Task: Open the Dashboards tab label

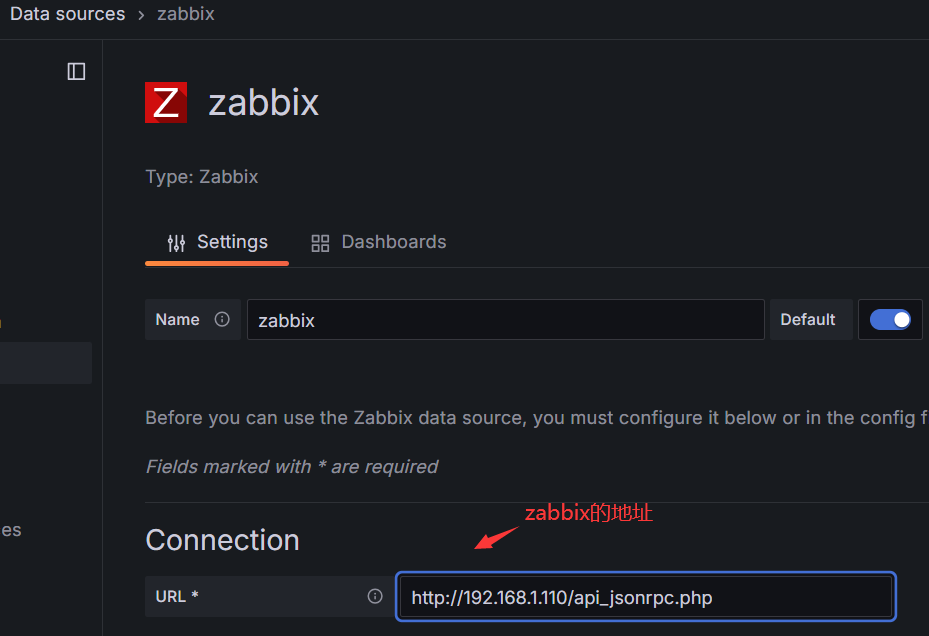Action: click(x=394, y=242)
